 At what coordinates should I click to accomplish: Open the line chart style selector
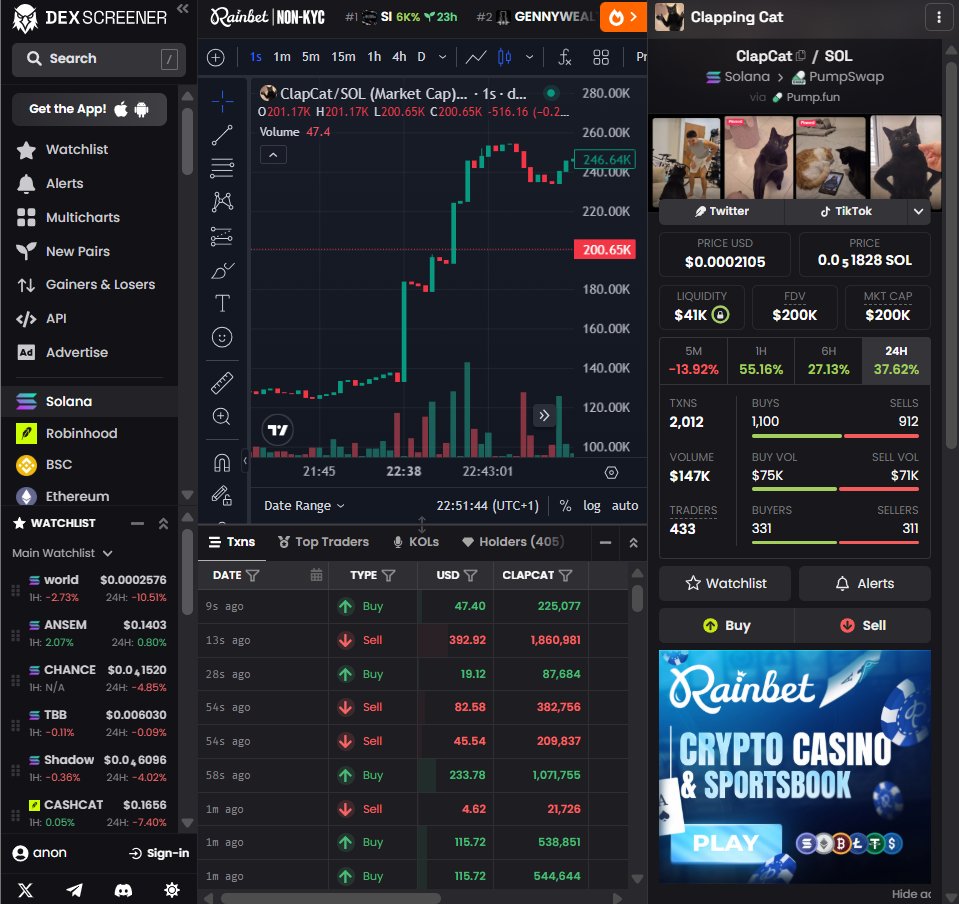(x=476, y=57)
